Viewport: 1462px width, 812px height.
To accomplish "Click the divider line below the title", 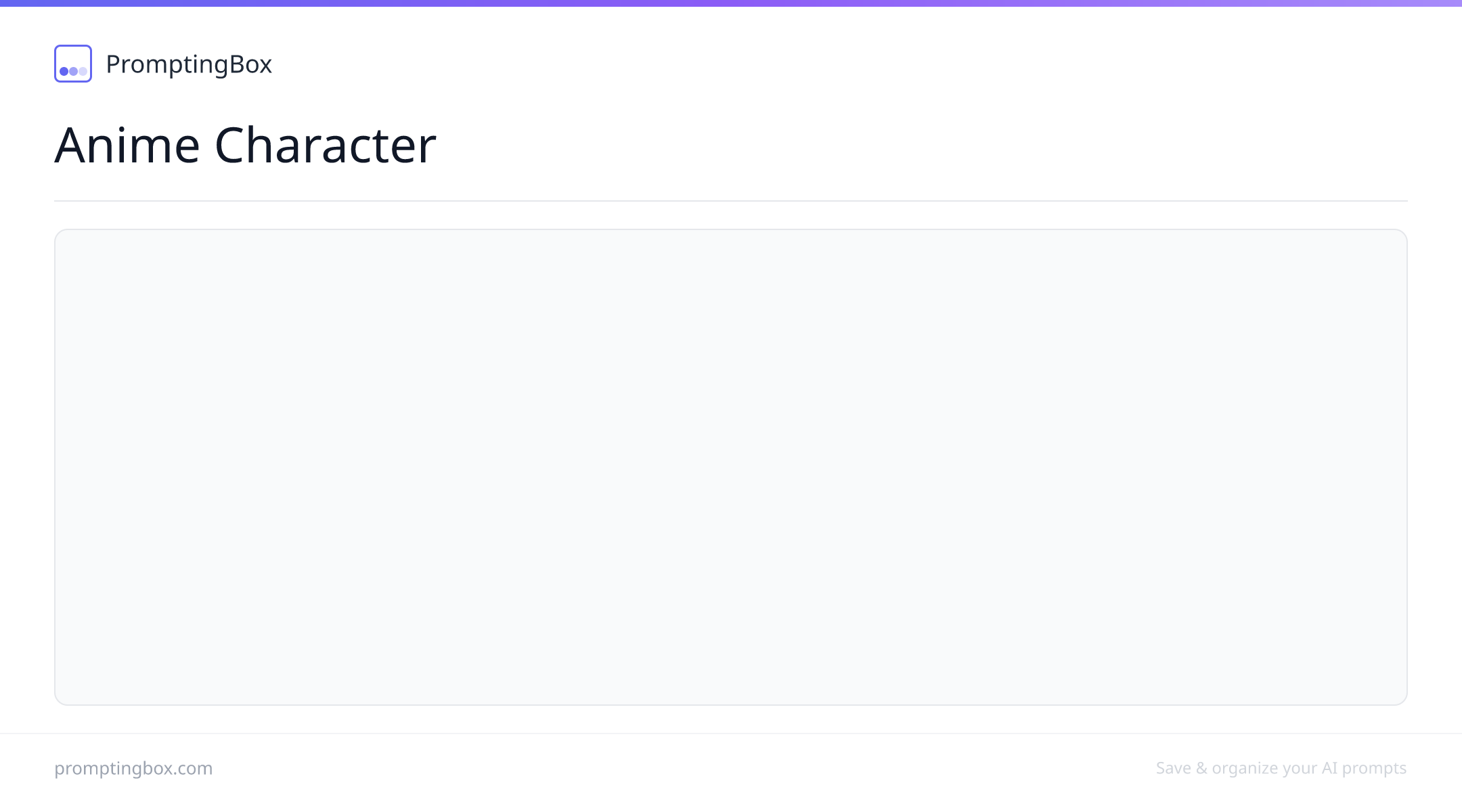I will pos(731,201).
